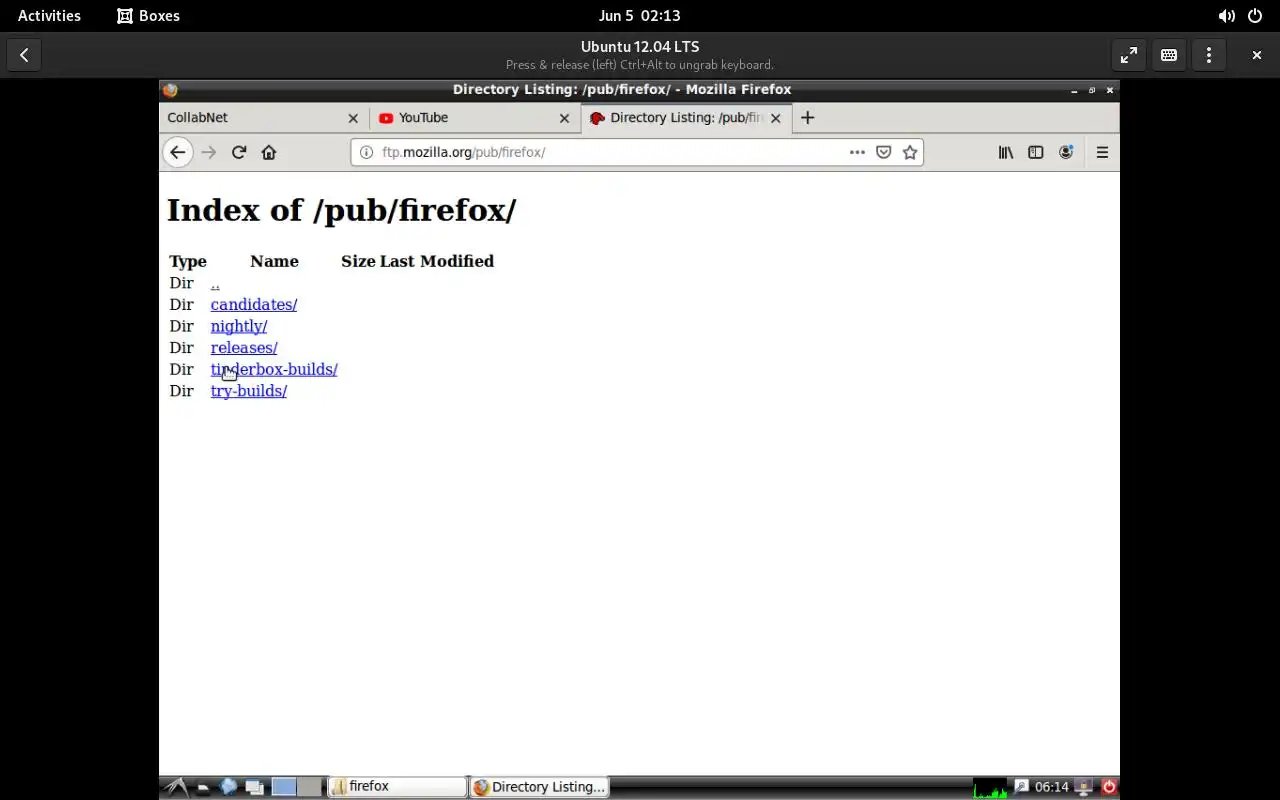The height and width of the screenshot is (800, 1280).
Task: Save page to Pocket
Action: 883,152
